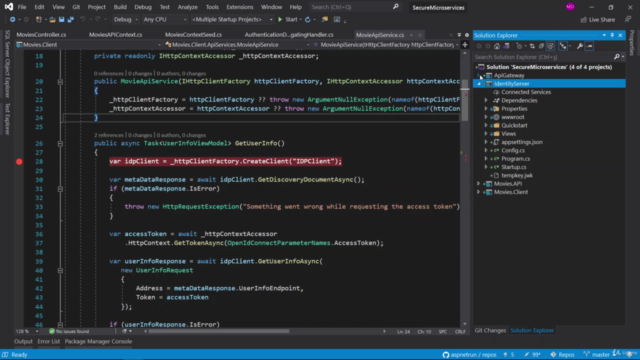Click Pending Changes Filter icon in Solution Explorer
This screenshot has width=640, height=360.
click(519, 46)
